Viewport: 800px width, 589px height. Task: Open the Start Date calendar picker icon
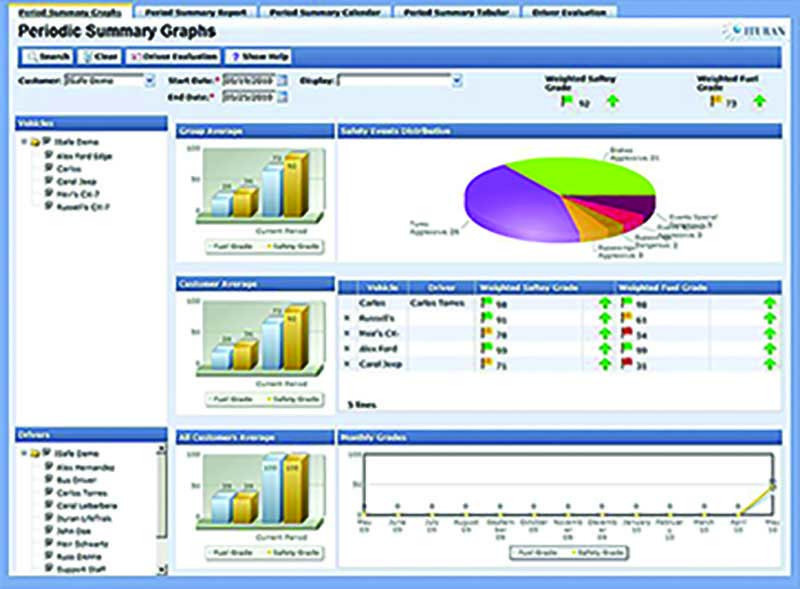[282, 80]
